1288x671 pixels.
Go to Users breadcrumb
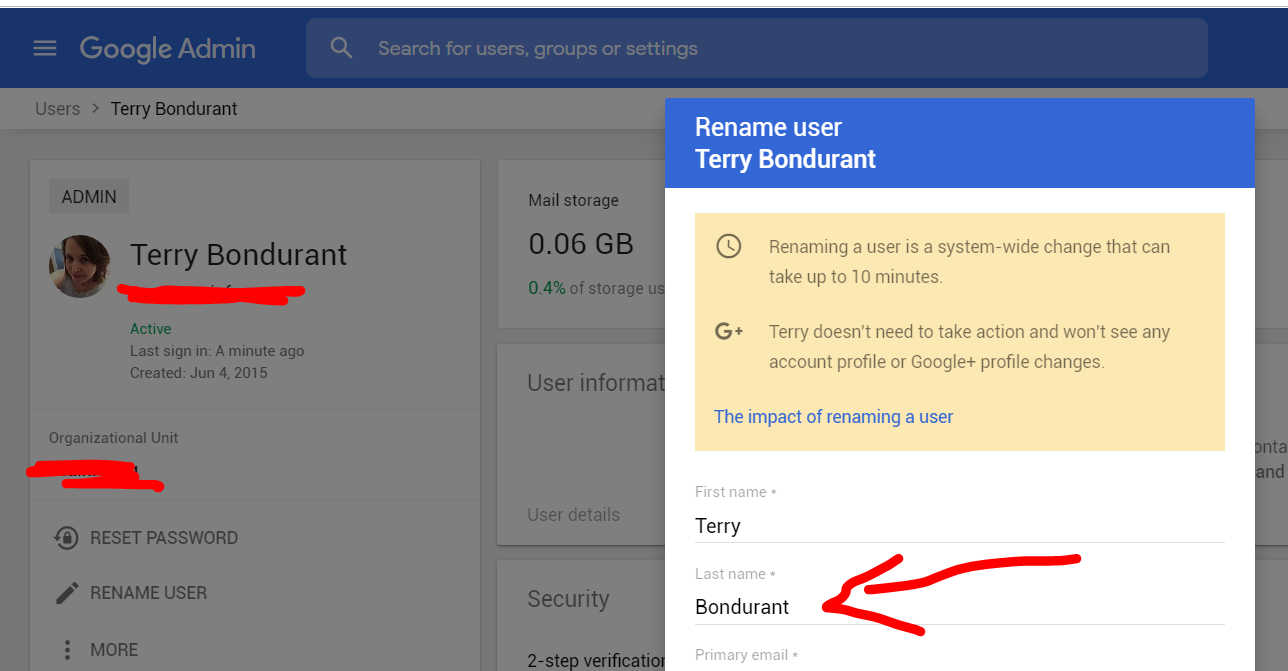coord(57,109)
